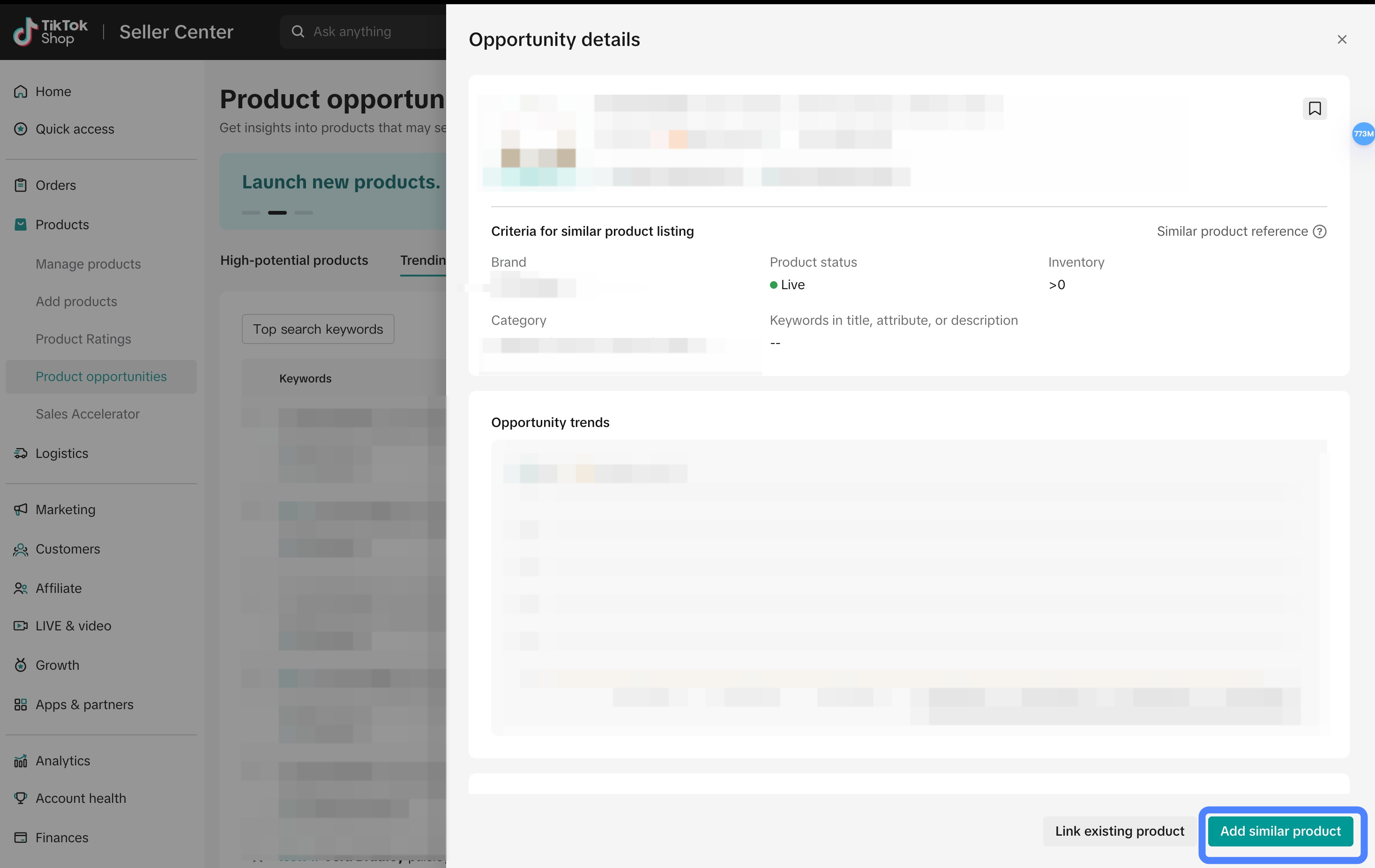
Task: Focus the Ask anything search field
Action: (x=363, y=31)
